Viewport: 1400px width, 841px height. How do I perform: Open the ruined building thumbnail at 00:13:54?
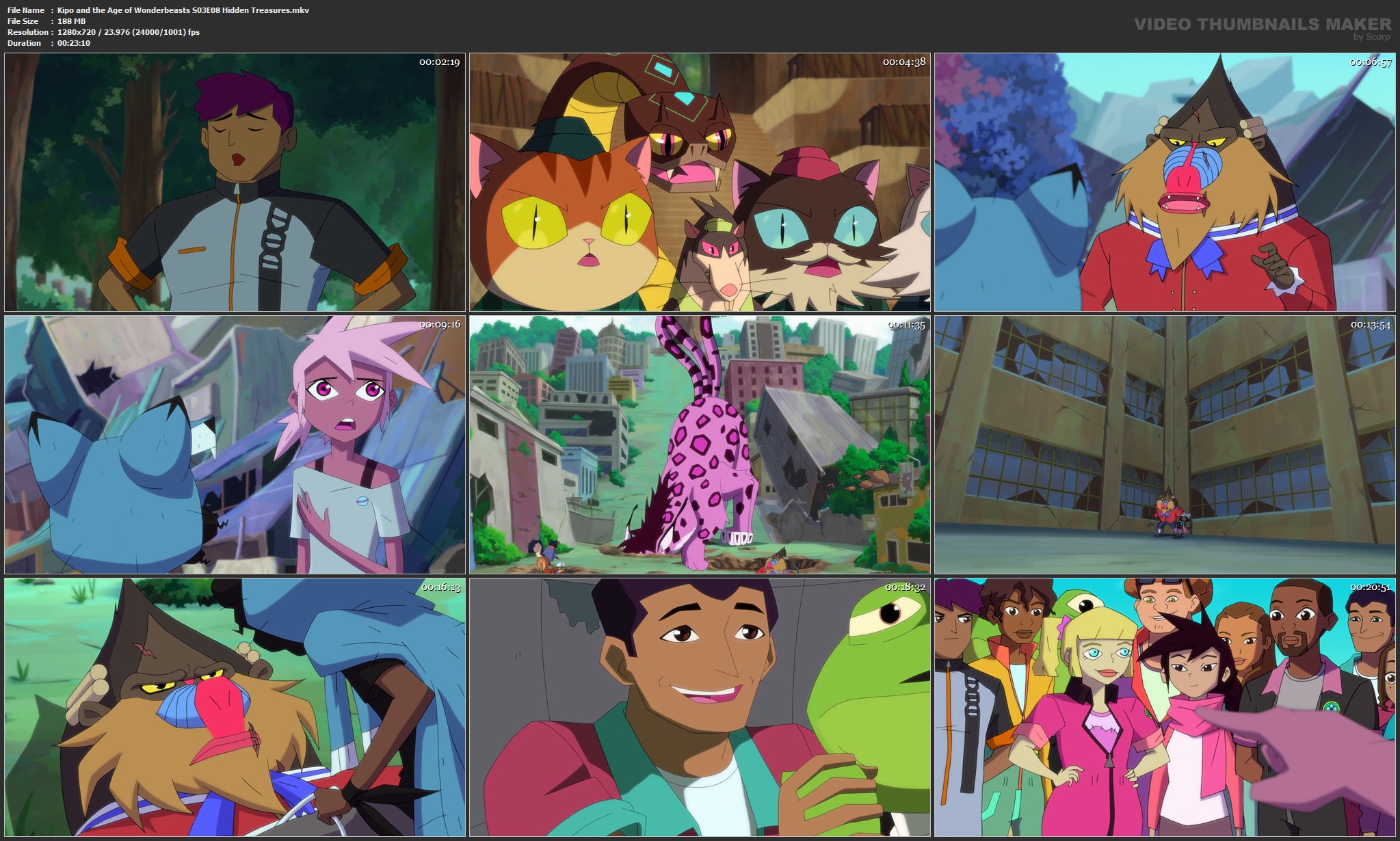pyautogui.click(x=1165, y=444)
